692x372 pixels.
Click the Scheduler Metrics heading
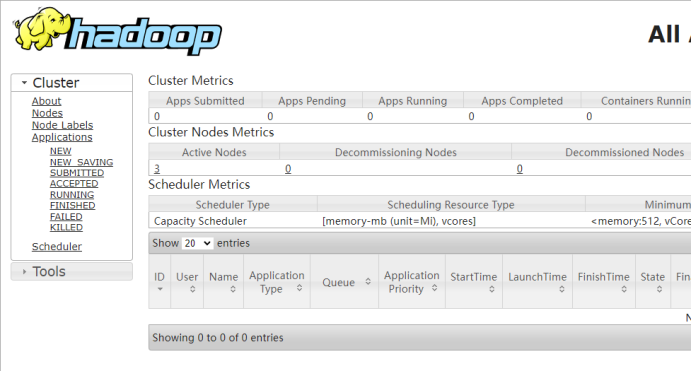pyautogui.click(x=199, y=184)
